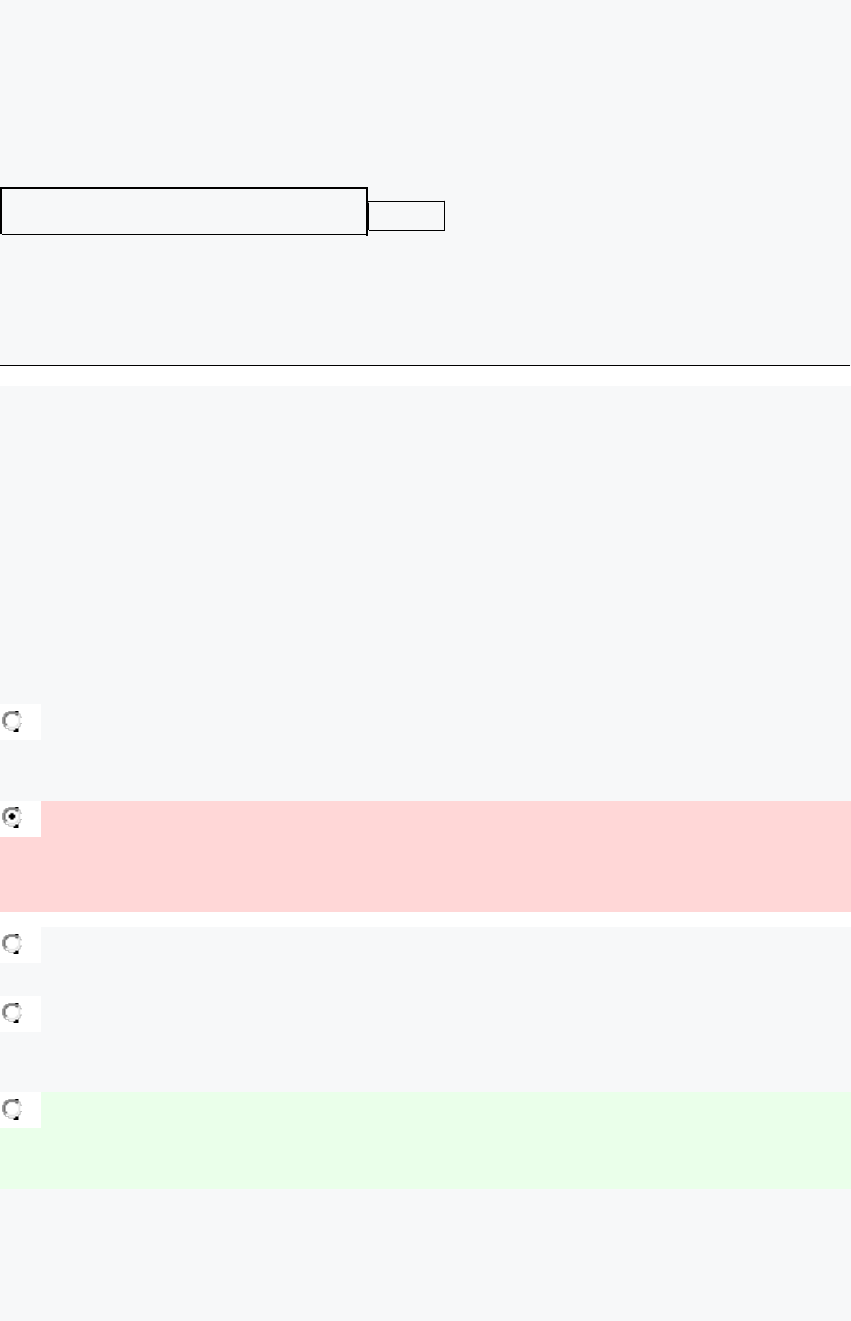
Task: Submit using the button right of the text field
Action: 406,216
